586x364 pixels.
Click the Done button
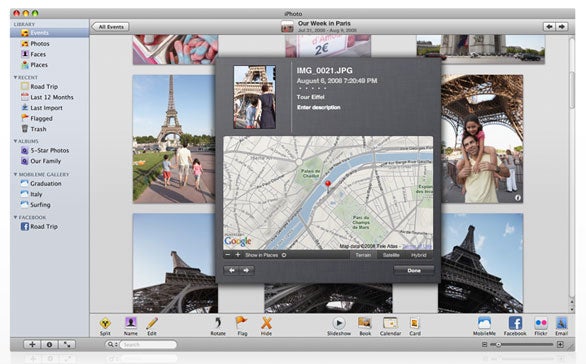pos(414,271)
